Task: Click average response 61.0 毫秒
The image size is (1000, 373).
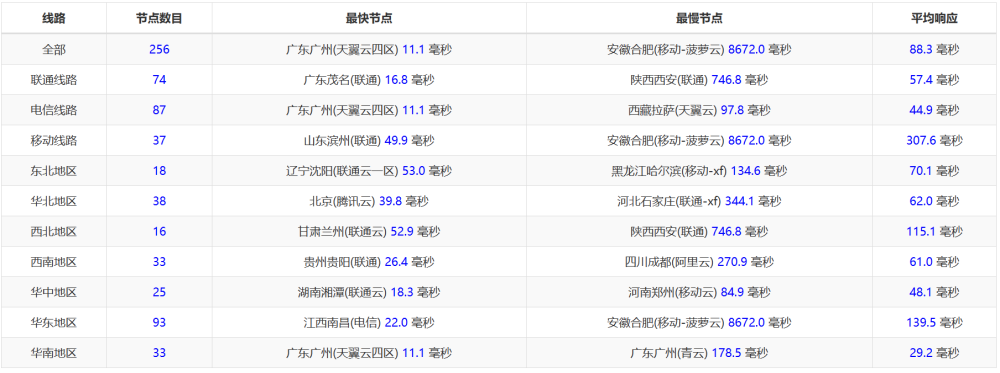Action: (934, 261)
